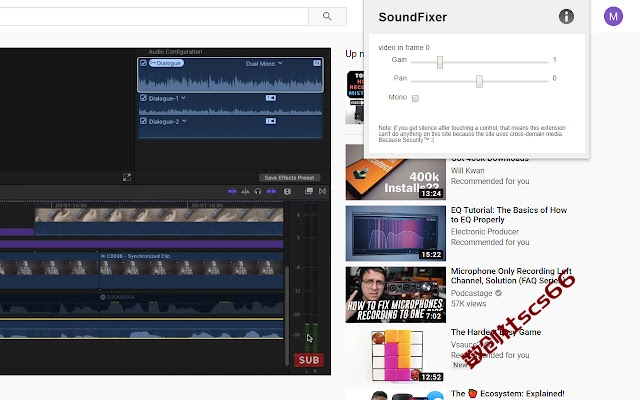The height and width of the screenshot is (400, 640).
Task: Expand the Dialogue-1 dropdown chevron
Action: (x=184, y=98)
